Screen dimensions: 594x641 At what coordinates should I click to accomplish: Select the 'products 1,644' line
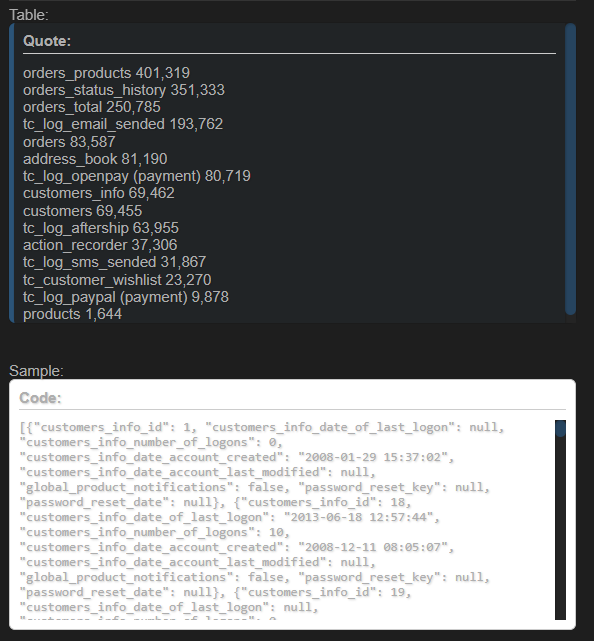pos(72,314)
